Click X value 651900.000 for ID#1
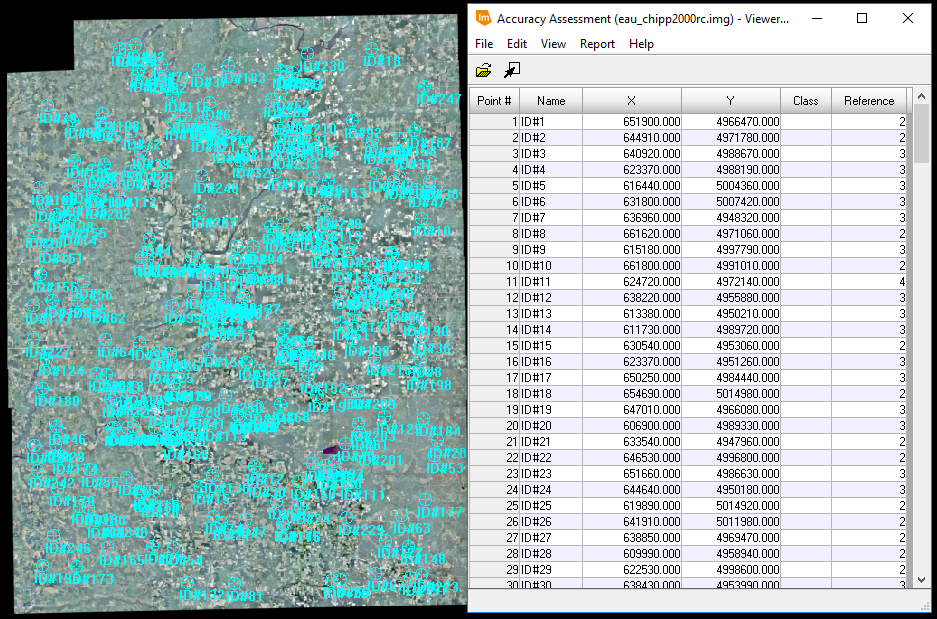The image size is (937, 619). click(x=632, y=122)
